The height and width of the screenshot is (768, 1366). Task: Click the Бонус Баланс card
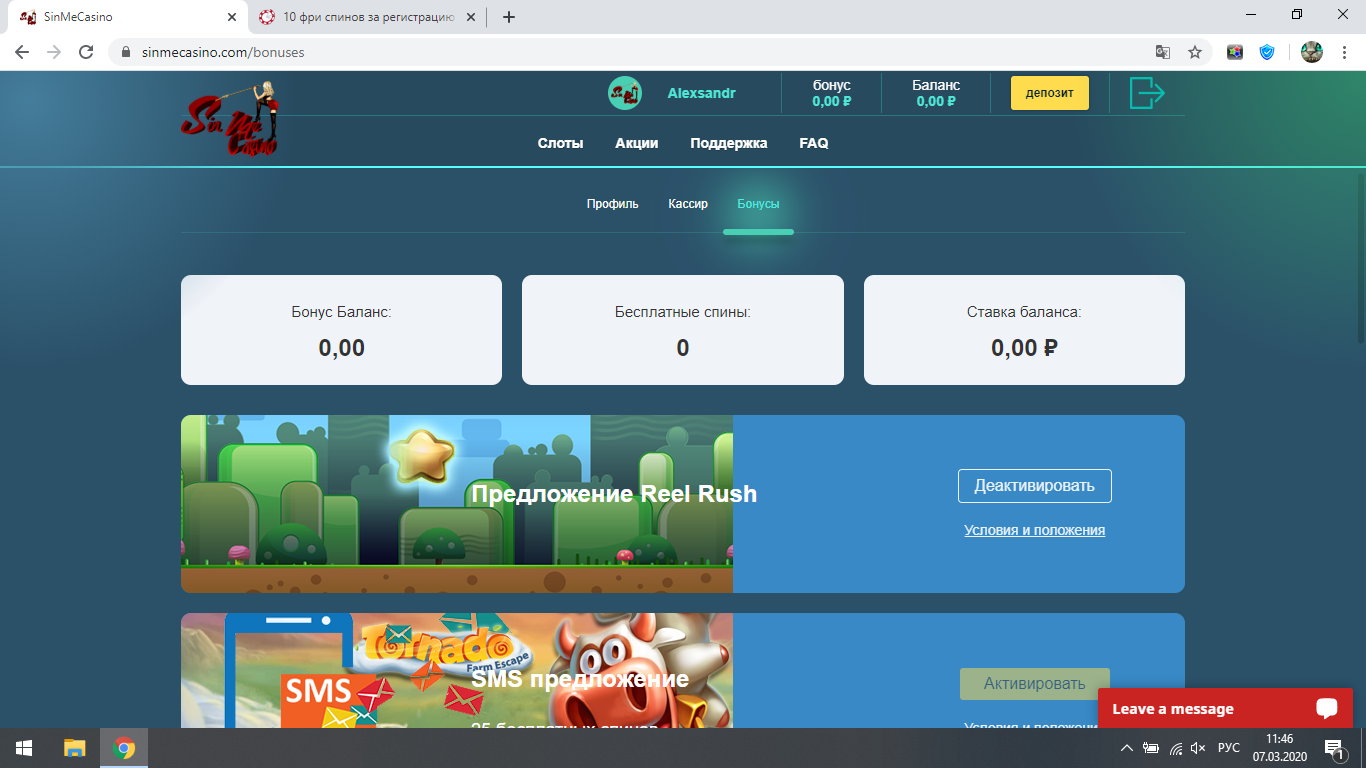[341, 330]
